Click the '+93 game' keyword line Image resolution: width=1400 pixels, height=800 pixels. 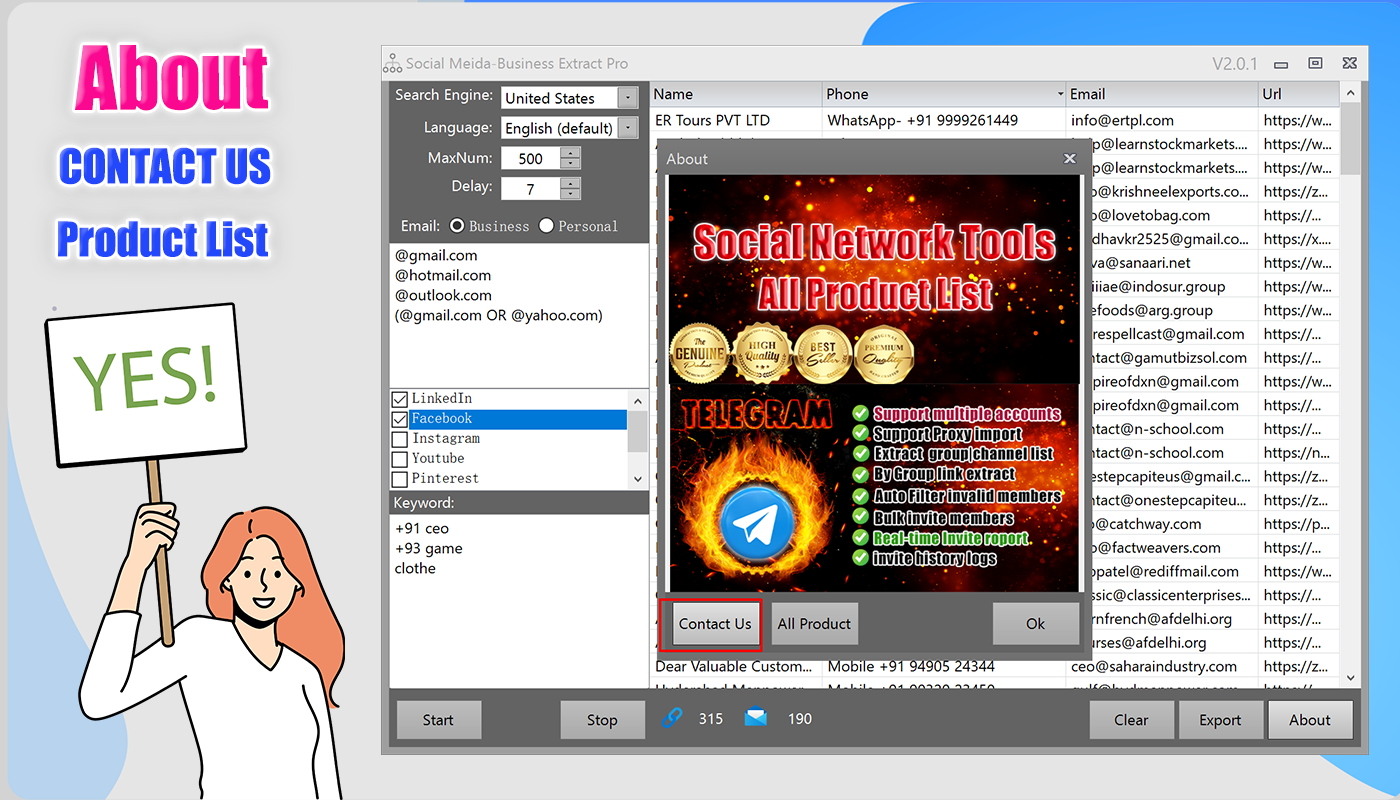click(x=428, y=548)
